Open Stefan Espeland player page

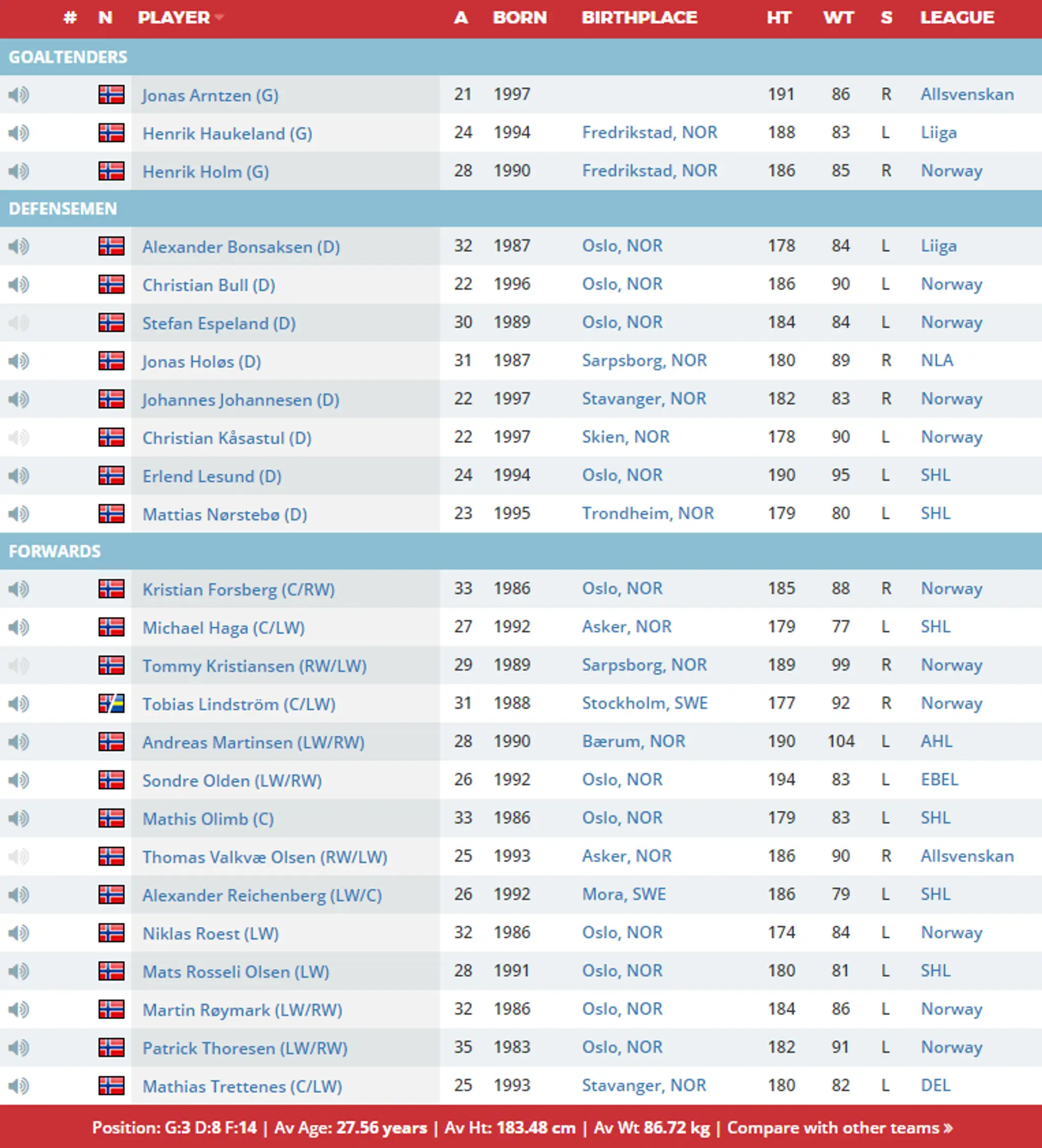[x=219, y=323]
